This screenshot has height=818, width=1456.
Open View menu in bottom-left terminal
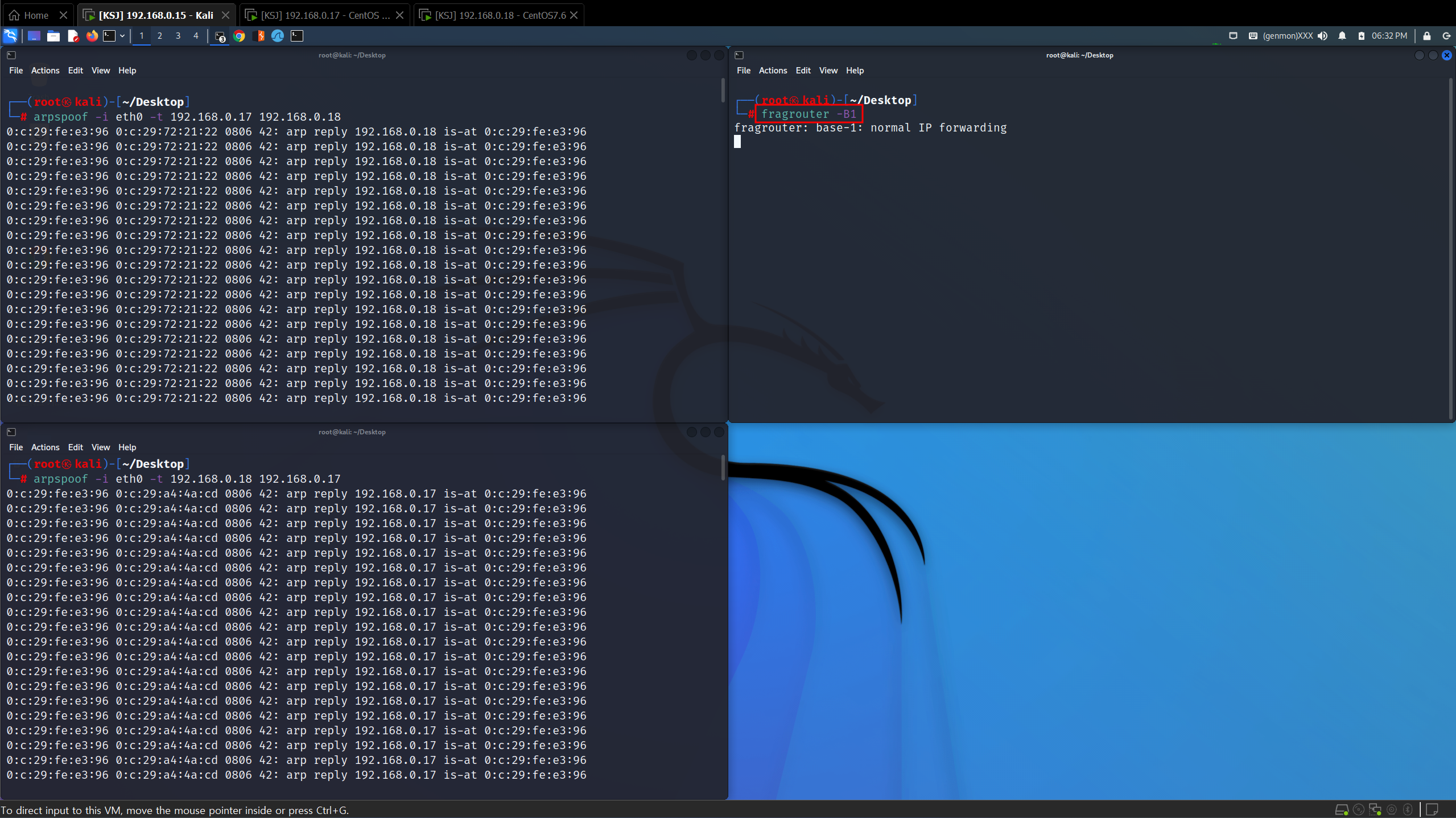100,447
